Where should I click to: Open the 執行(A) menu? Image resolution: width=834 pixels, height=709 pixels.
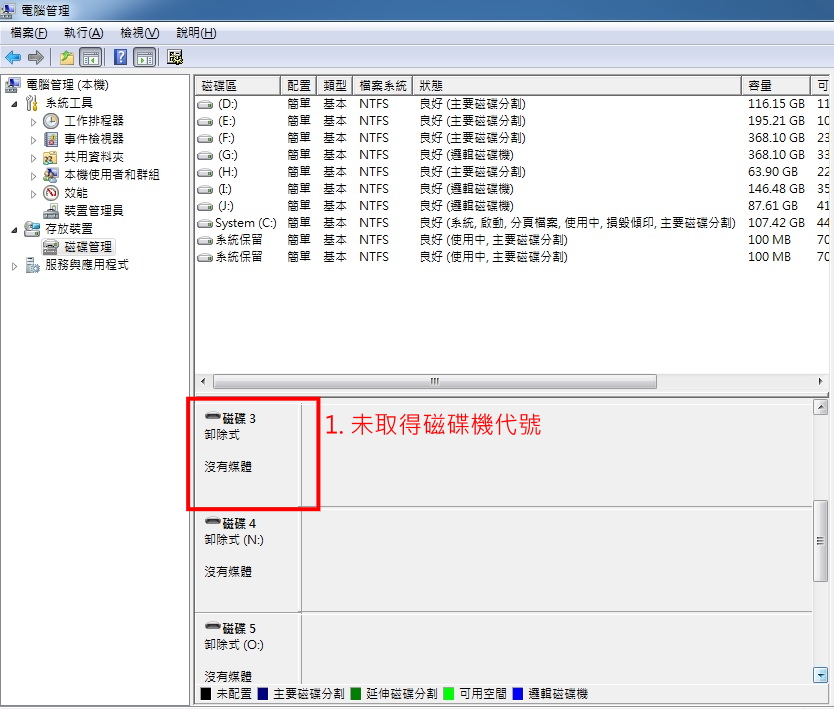(83, 33)
